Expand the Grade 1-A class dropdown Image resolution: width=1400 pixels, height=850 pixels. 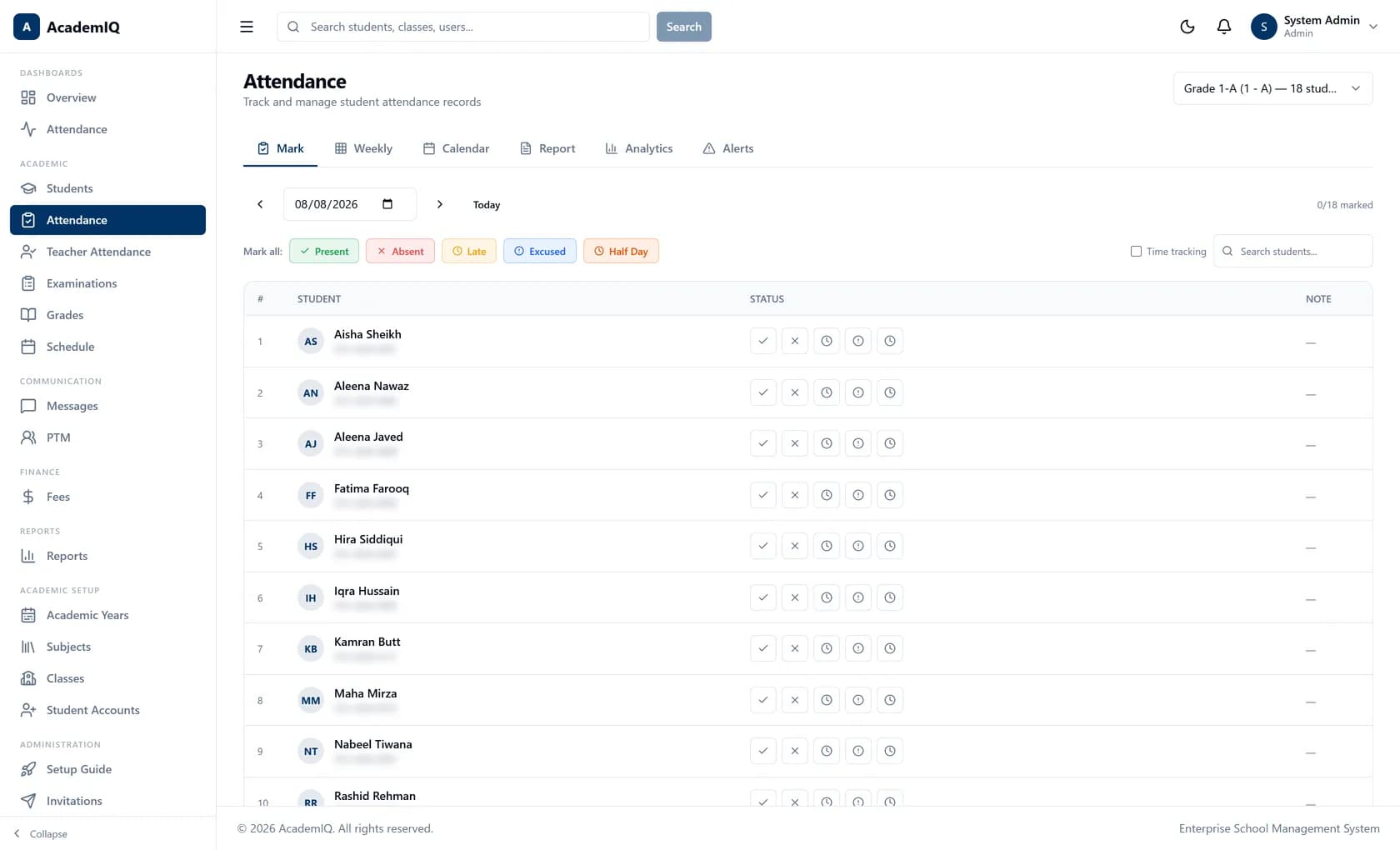click(1272, 88)
